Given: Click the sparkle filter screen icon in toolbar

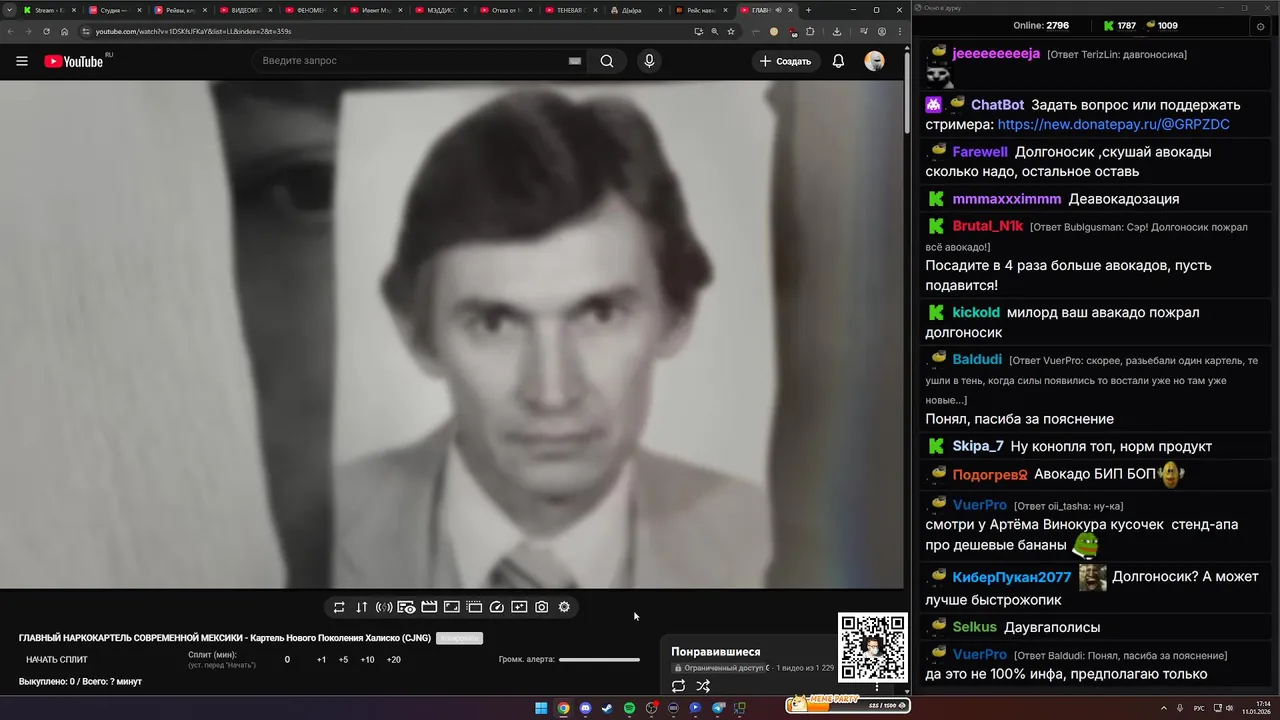Looking at the screenshot, I should [519, 607].
